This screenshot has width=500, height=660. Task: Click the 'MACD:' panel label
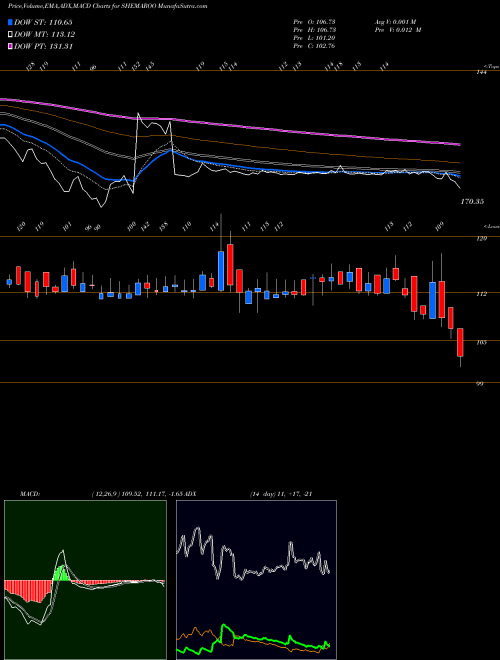pos(30,494)
